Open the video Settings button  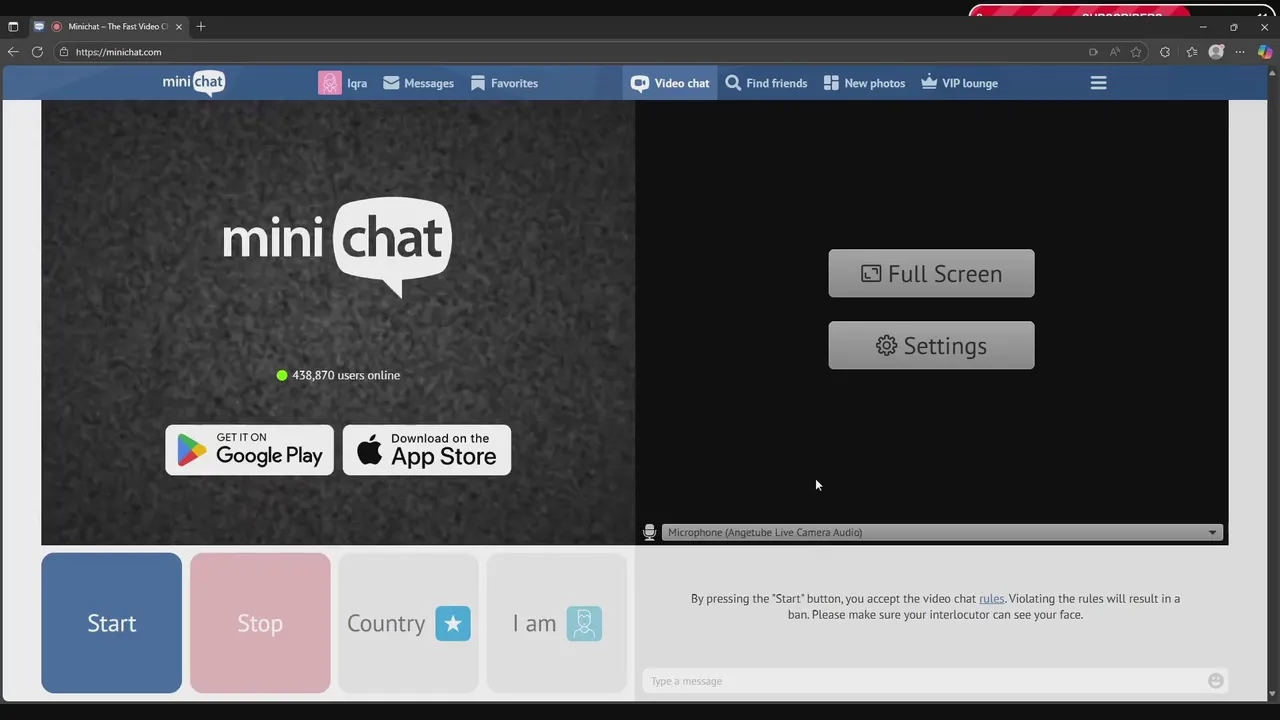point(931,345)
